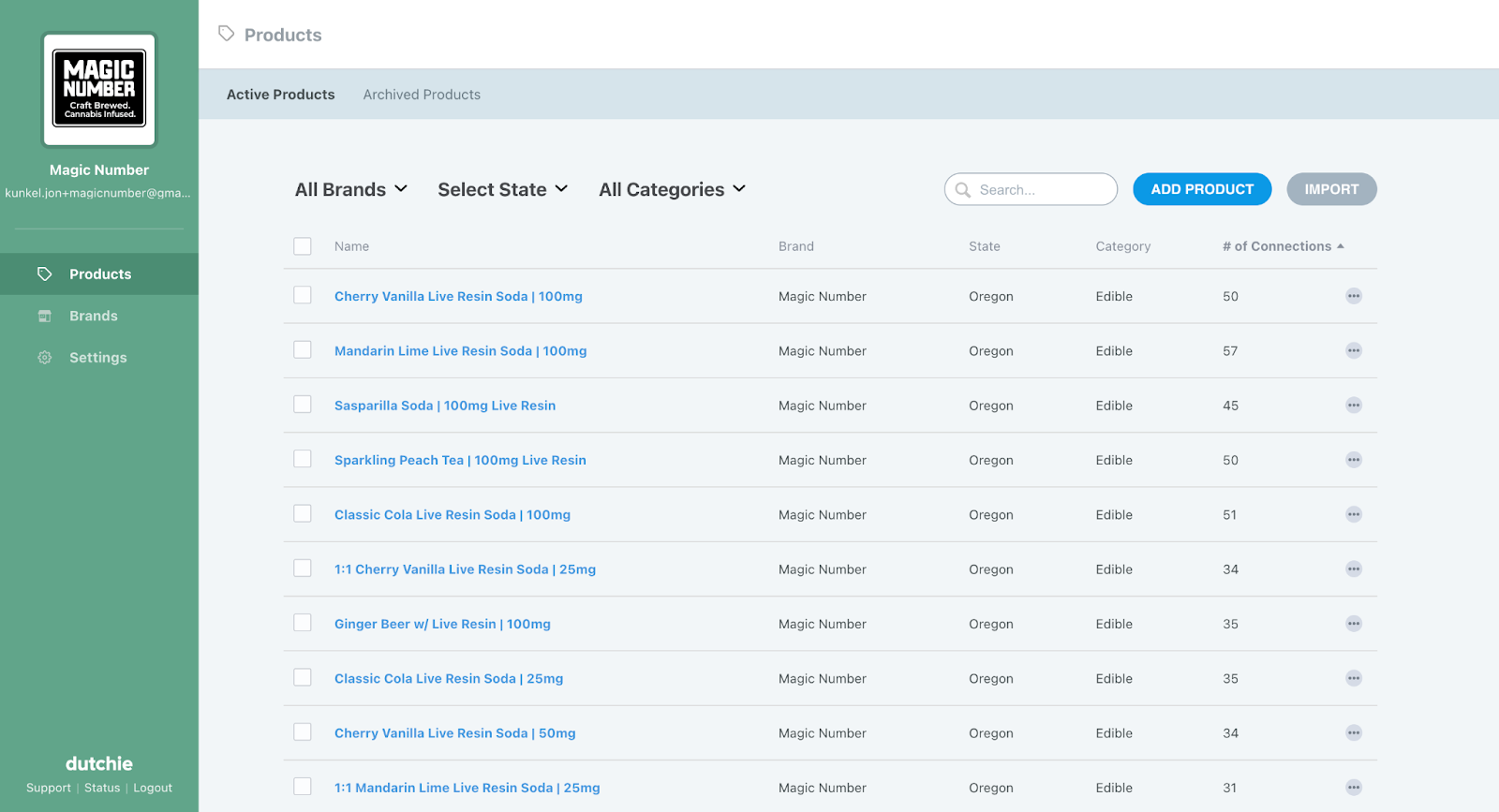The image size is (1499, 812).
Task: Open Products in the sidebar
Action: click(99, 274)
